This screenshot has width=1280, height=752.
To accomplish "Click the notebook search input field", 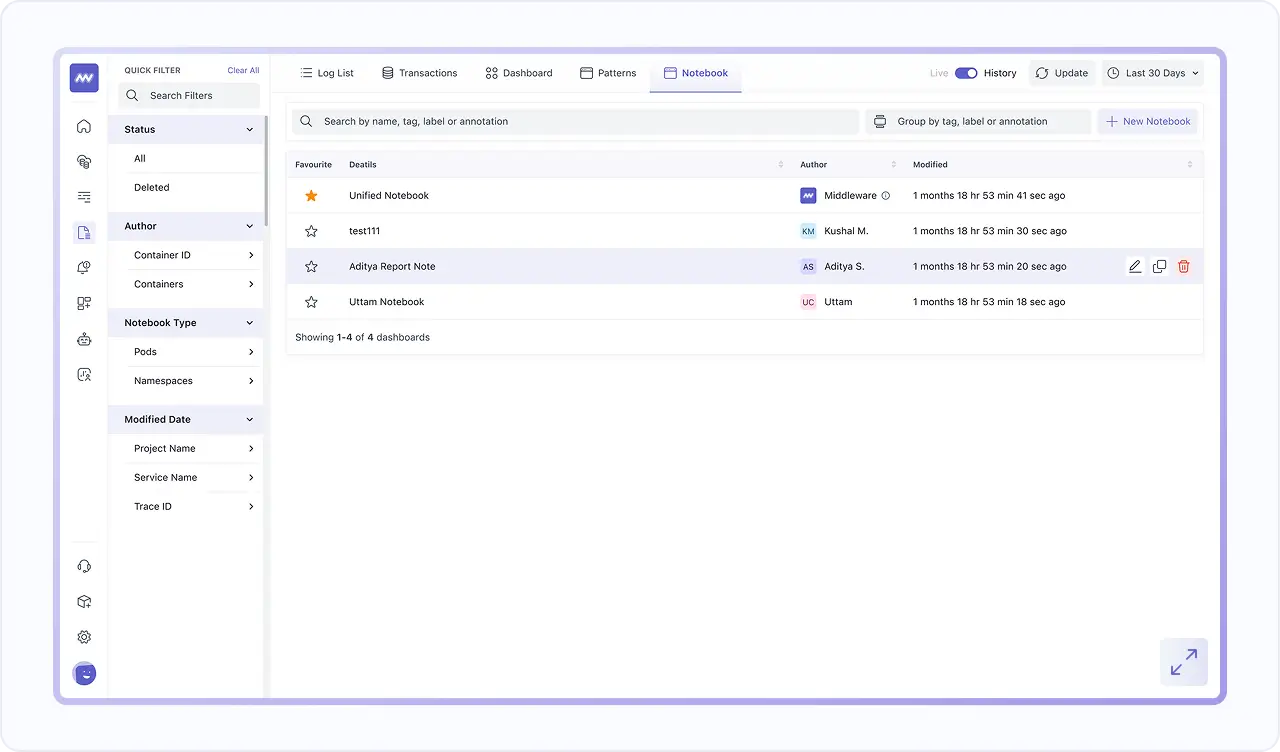I will tap(575, 121).
